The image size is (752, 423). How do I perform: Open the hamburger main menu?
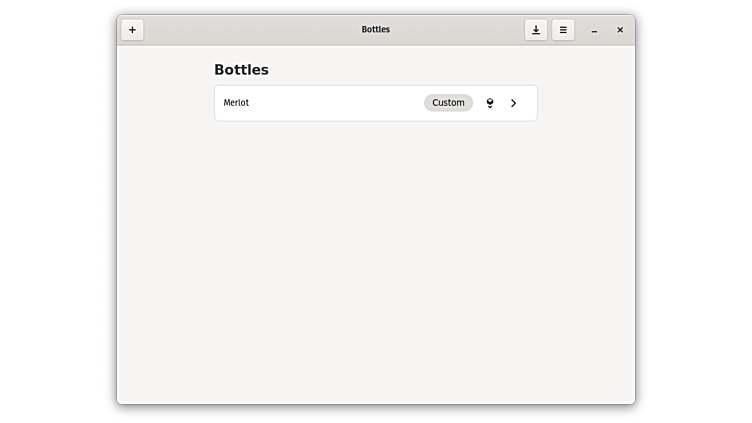(563, 30)
